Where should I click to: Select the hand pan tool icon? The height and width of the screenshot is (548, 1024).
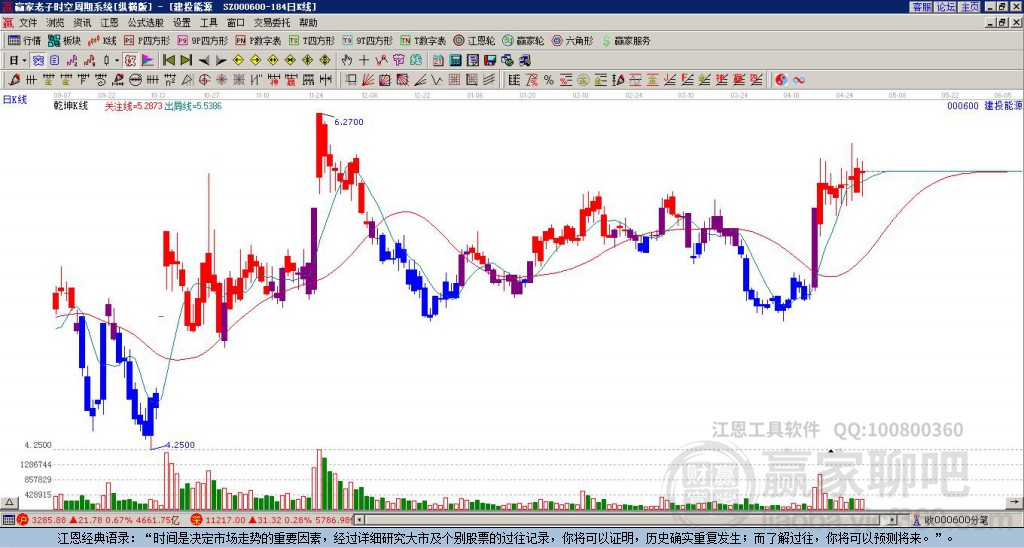click(x=347, y=61)
